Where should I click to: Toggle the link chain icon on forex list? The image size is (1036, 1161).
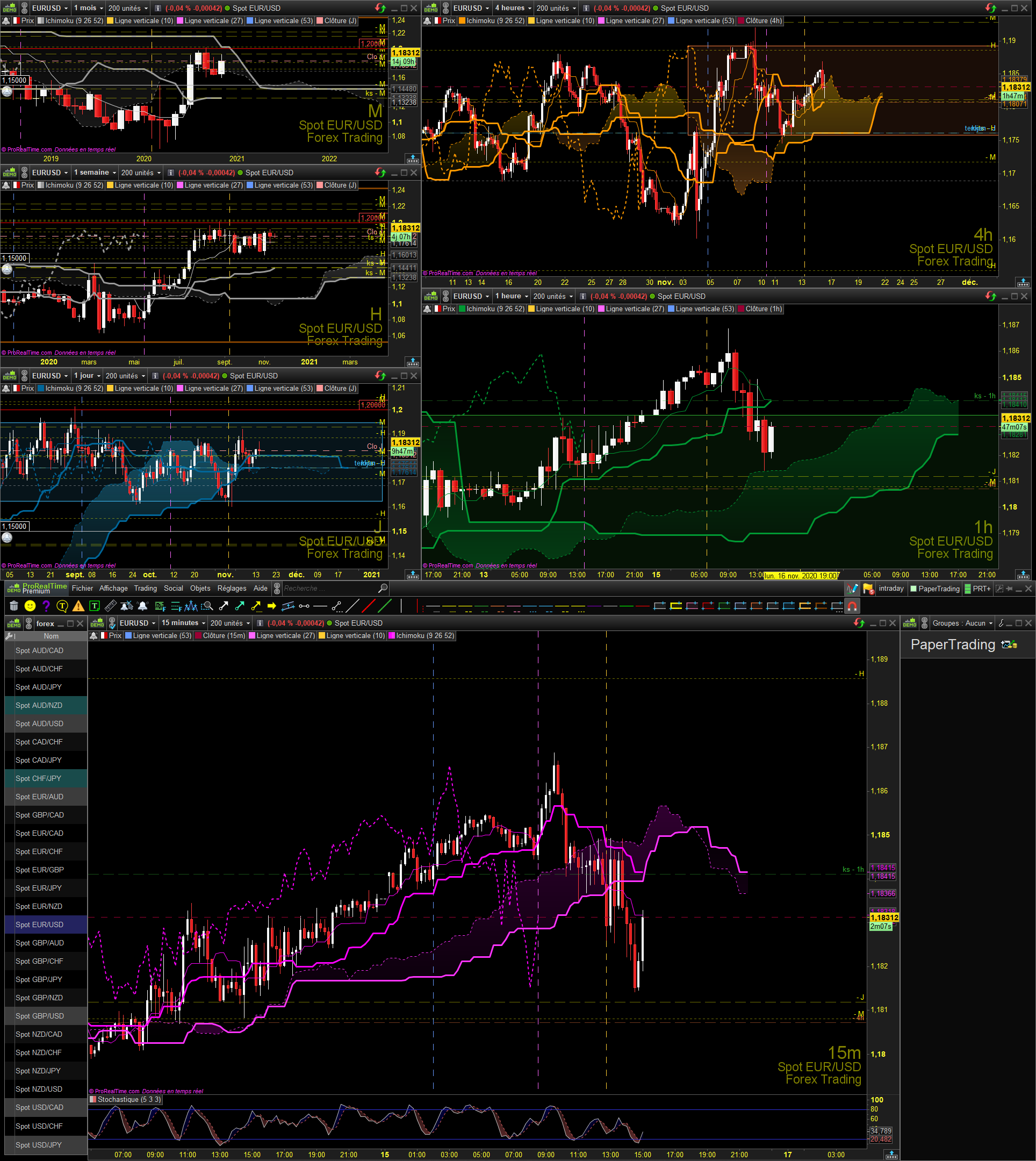tap(28, 623)
